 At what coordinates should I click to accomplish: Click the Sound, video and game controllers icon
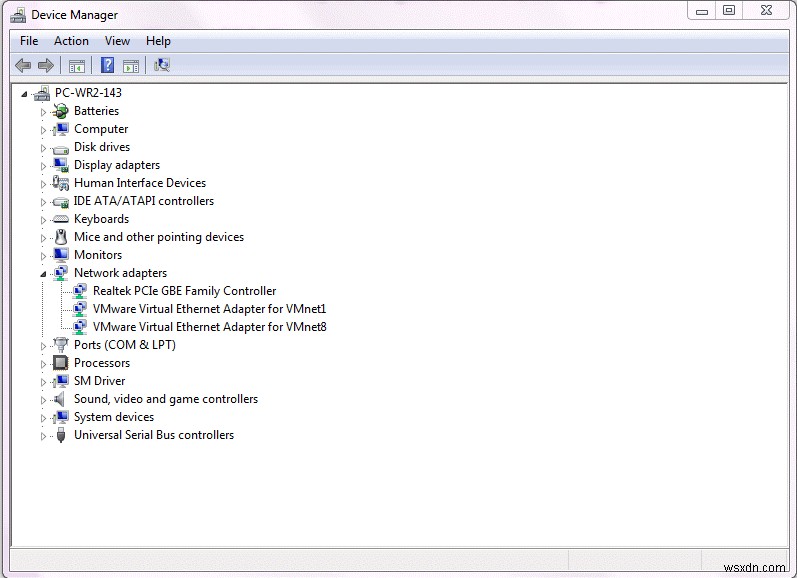click(x=59, y=399)
